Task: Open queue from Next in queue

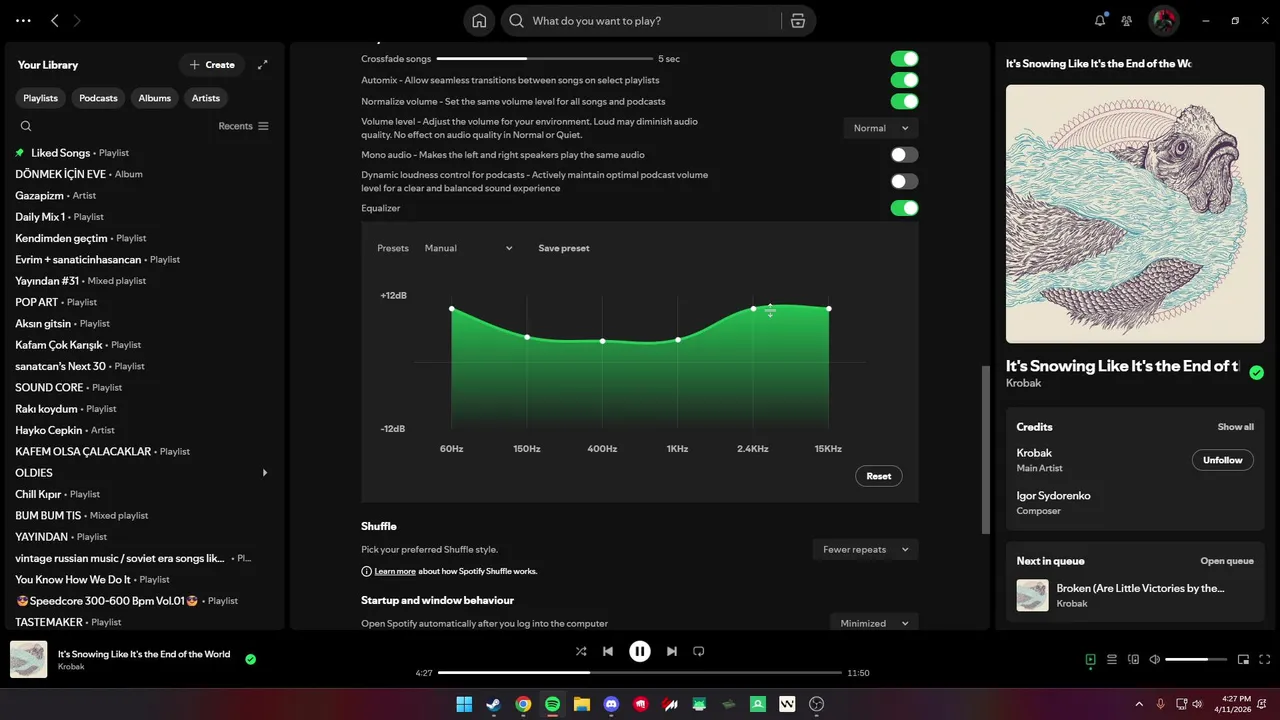Action: pos(1227,561)
